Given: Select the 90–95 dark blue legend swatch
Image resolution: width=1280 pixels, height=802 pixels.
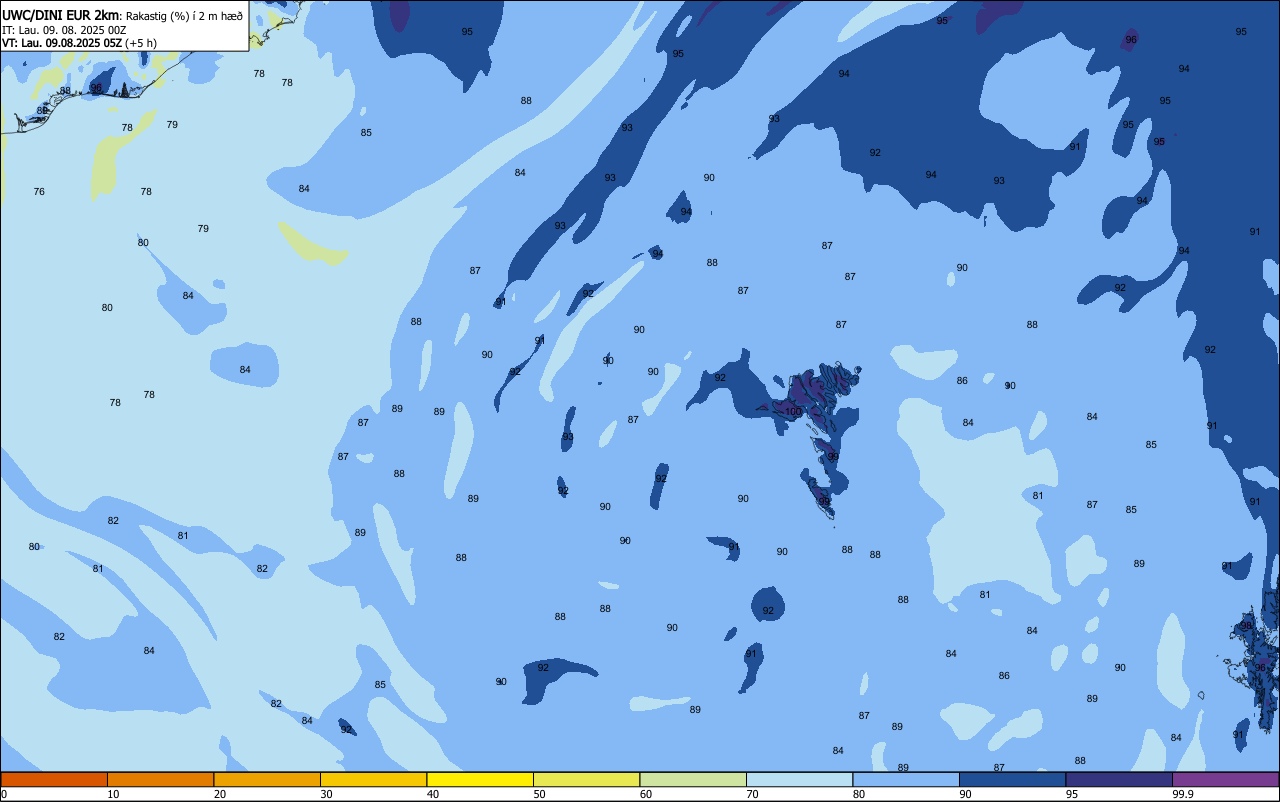Looking at the screenshot, I should [1012, 779].
